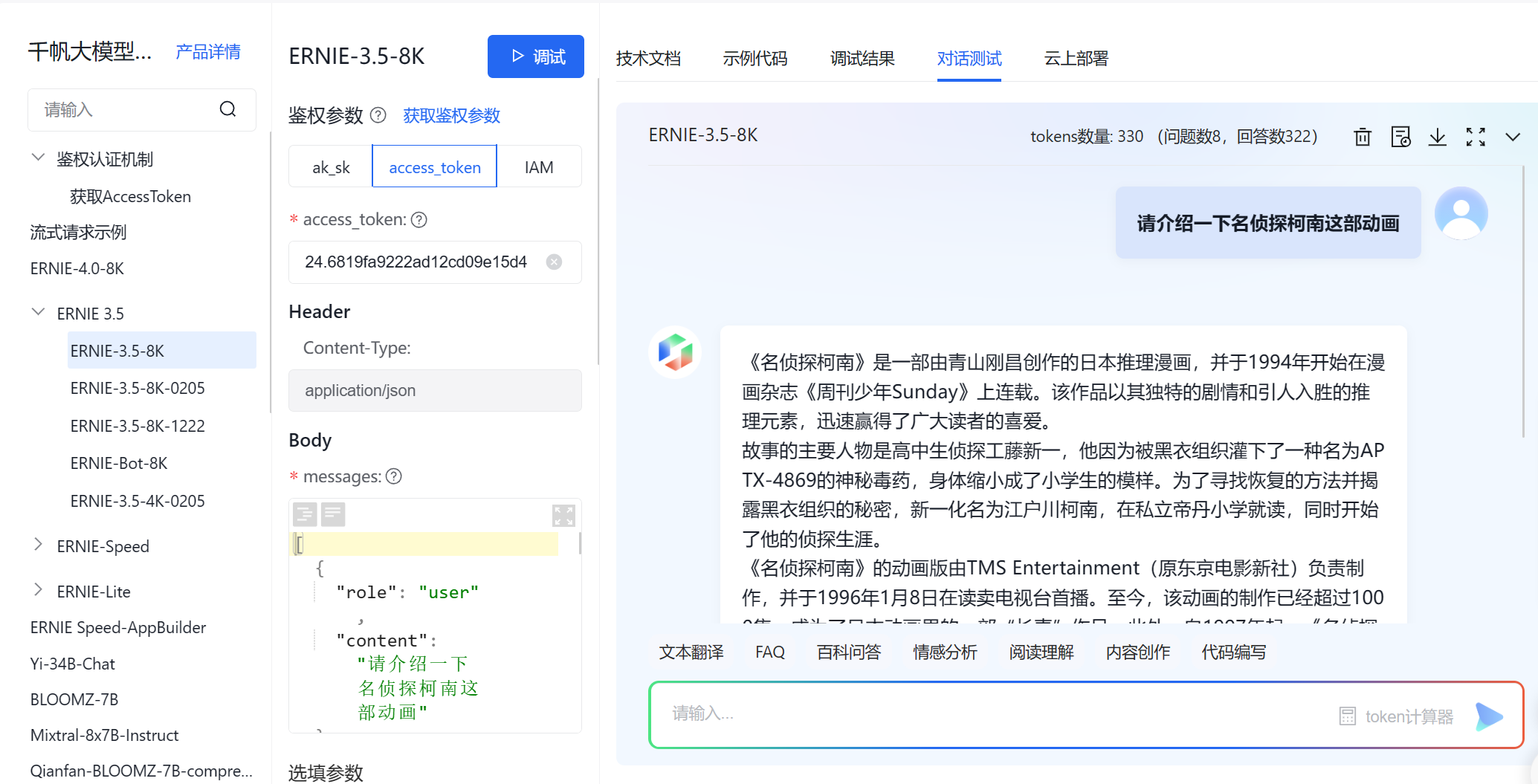The height and width of the screenshot is (784, 1538).
Task: Clear the access_token field with x icon
Action: pyautogui.click(x=554, y=262)
